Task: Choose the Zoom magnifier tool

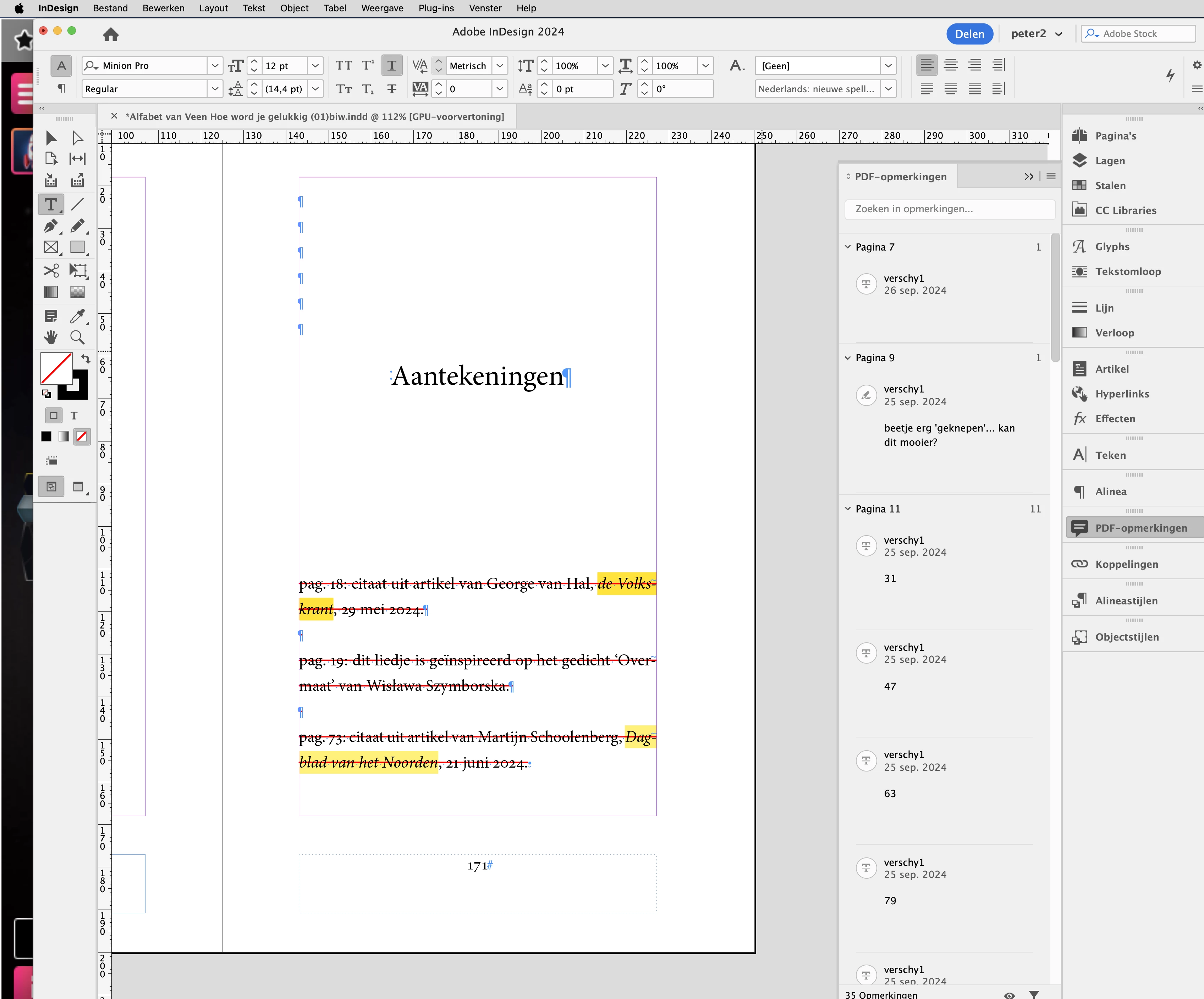Action: tap(77, 337)
